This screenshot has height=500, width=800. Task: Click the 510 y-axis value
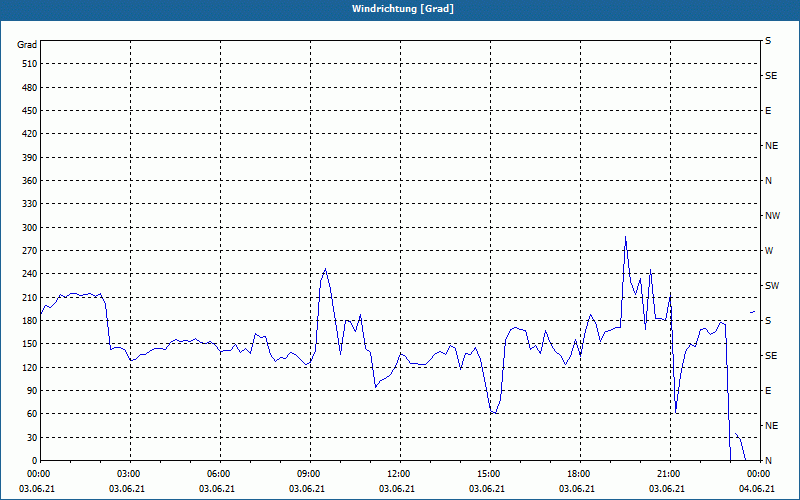[x=30, y=64]
